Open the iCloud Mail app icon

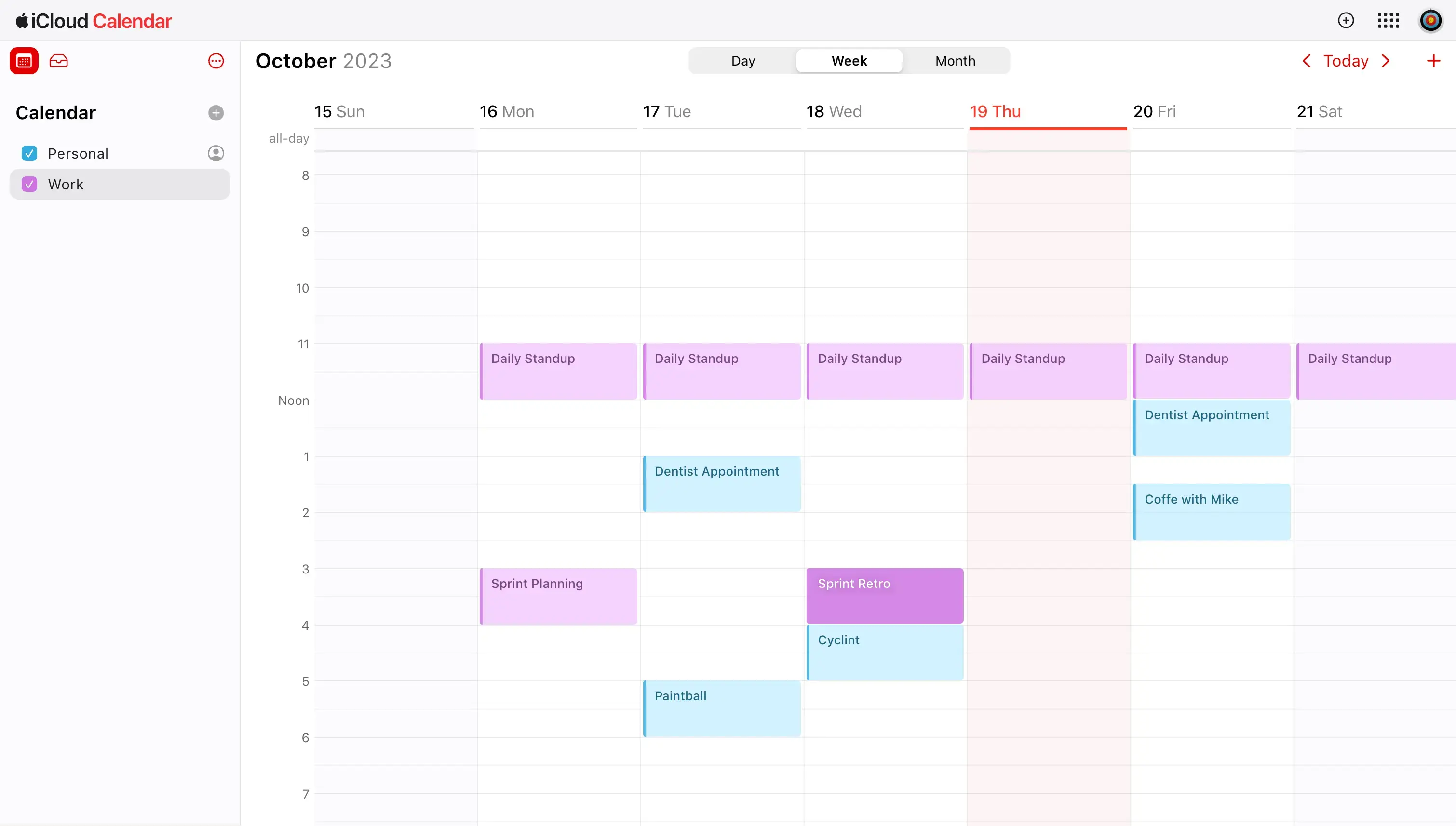pos(59,61)
